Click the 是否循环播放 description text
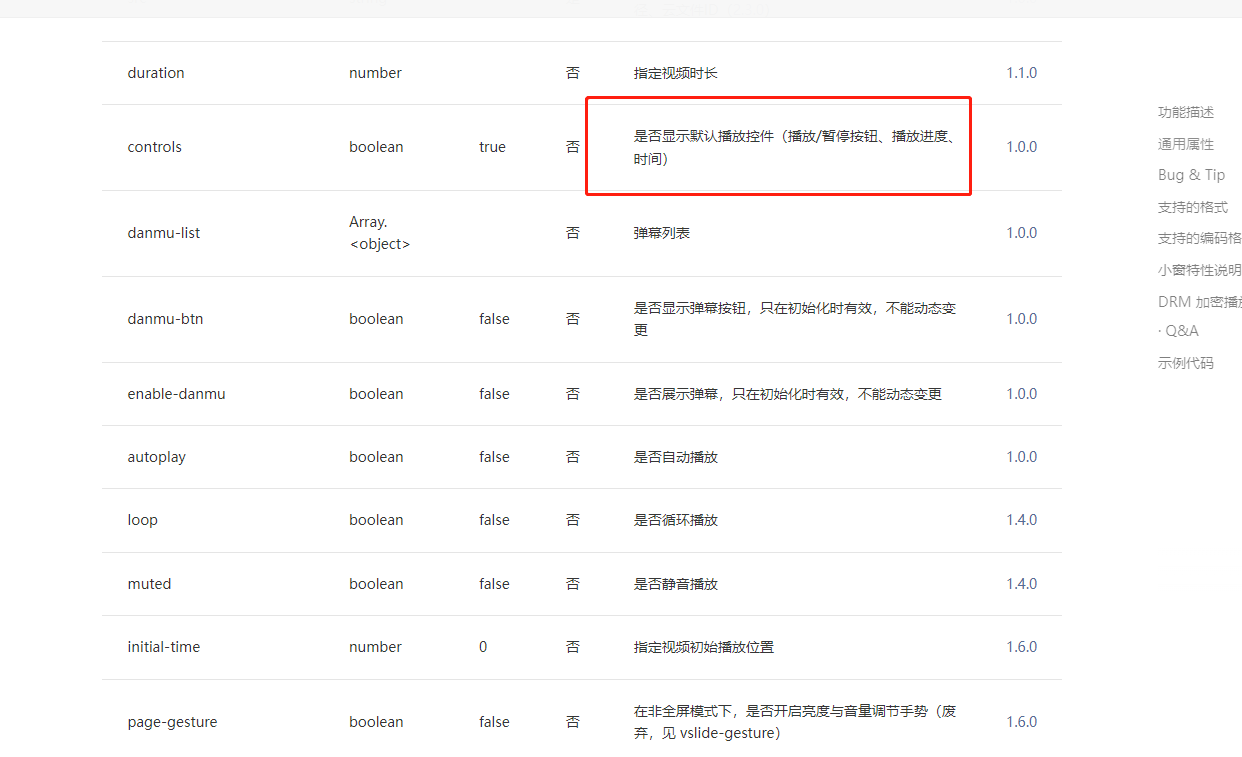Screen dimensions: 1242x757 [x=676, y=520]
